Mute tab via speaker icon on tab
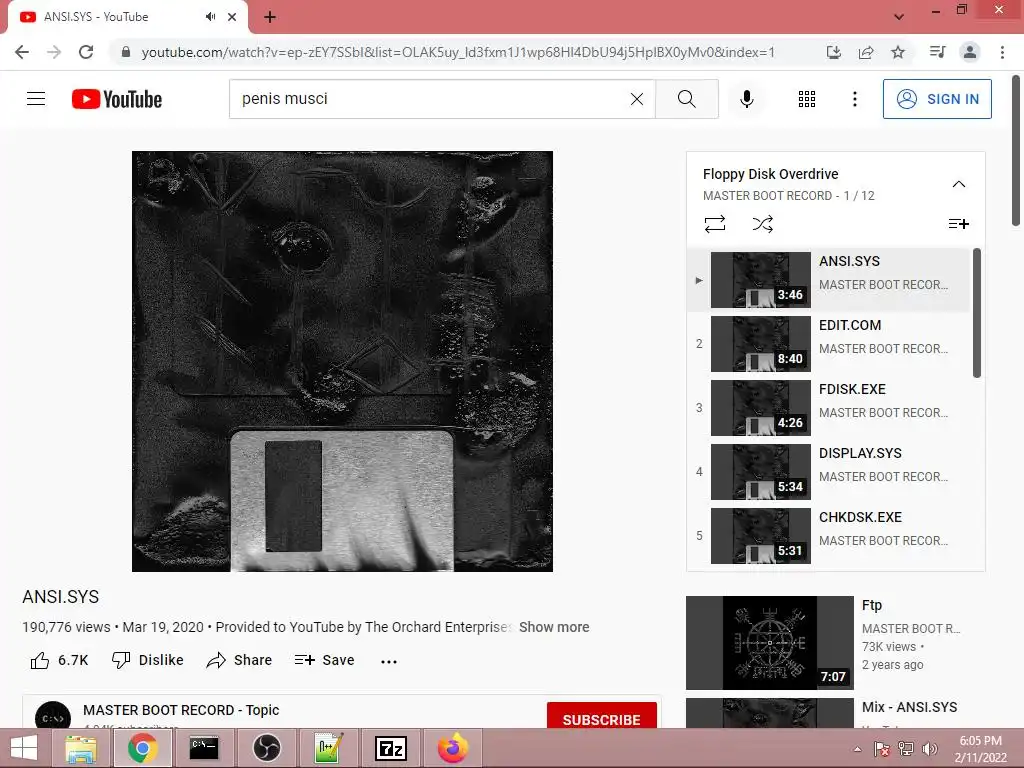The width and height of the screenshot is (1024, 768). click(x=210, y=17)
